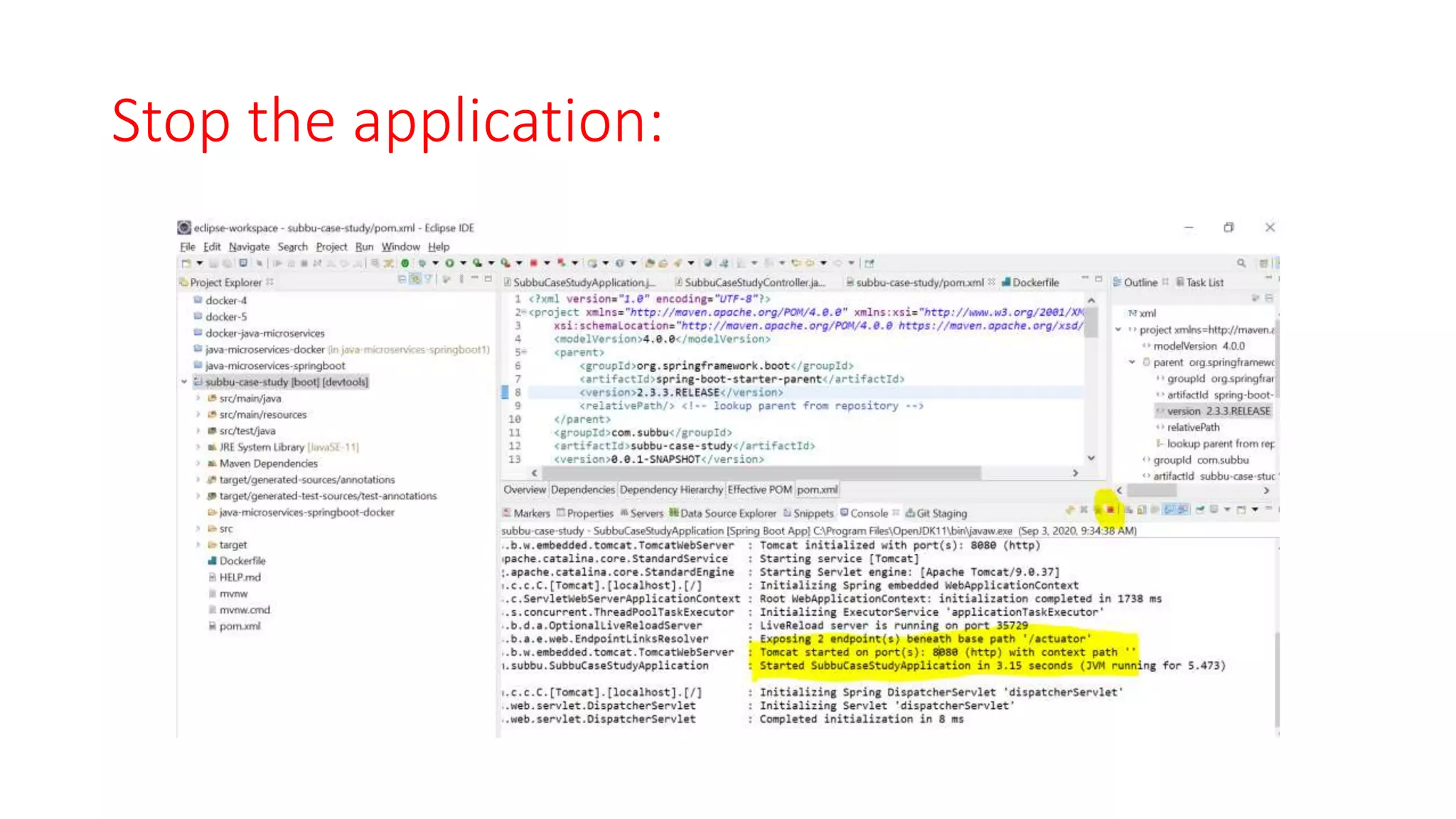The width and height of the screenshot is (1456, 819).
Task: Click the editor's horizontal scrollbar
Action: (x=761, y=473)
